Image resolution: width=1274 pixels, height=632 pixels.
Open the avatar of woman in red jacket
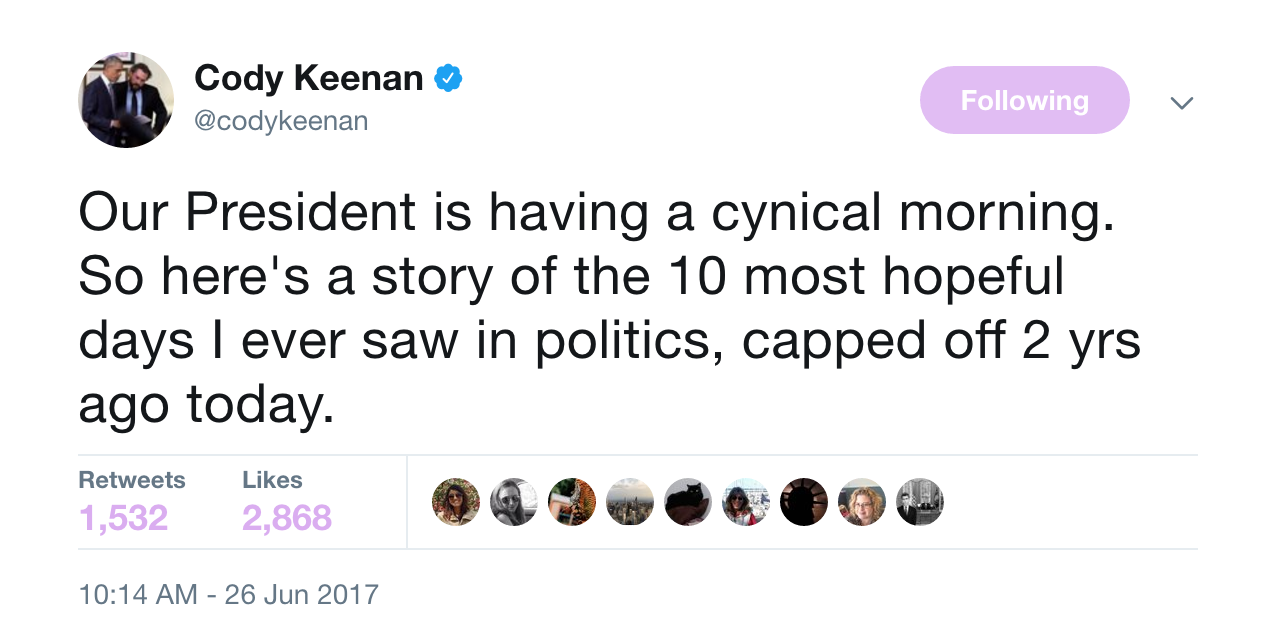(x=746, y=502)
